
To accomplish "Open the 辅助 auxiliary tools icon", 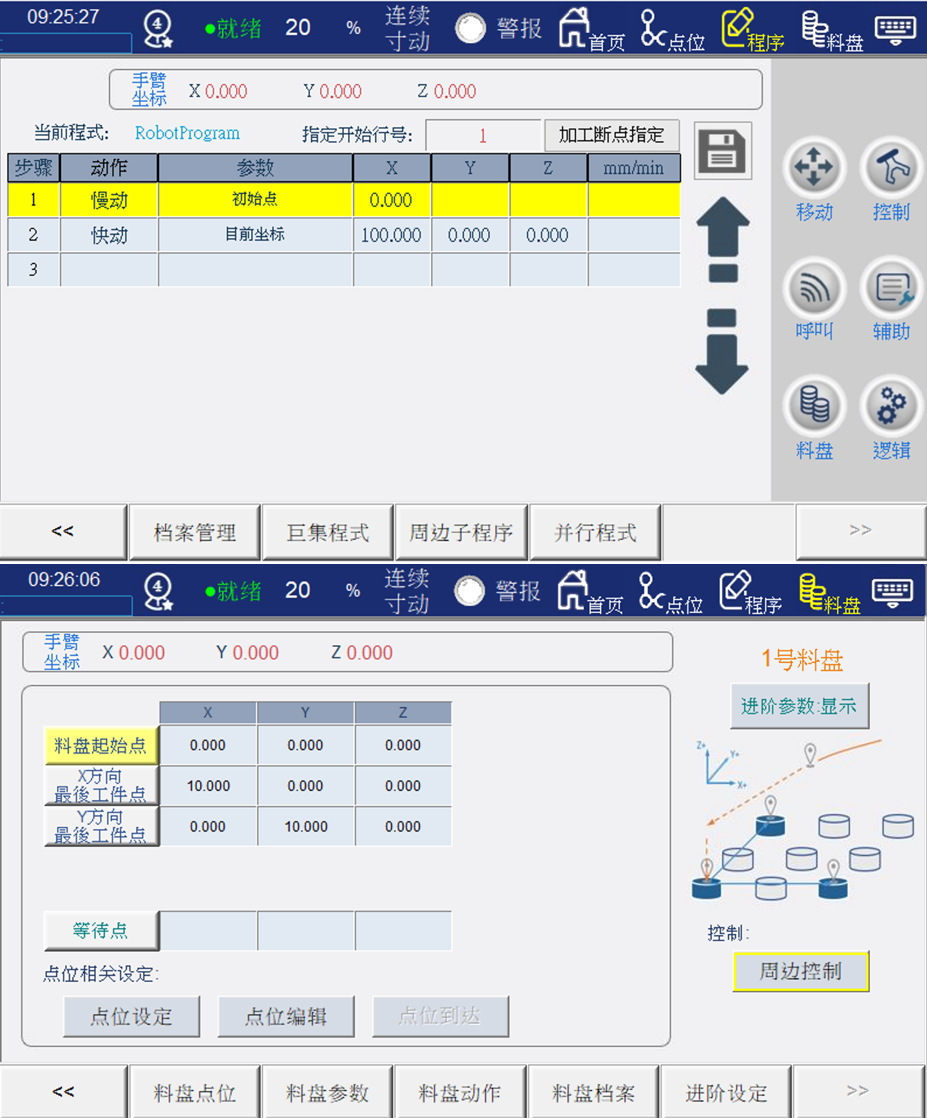I will 891,289.
